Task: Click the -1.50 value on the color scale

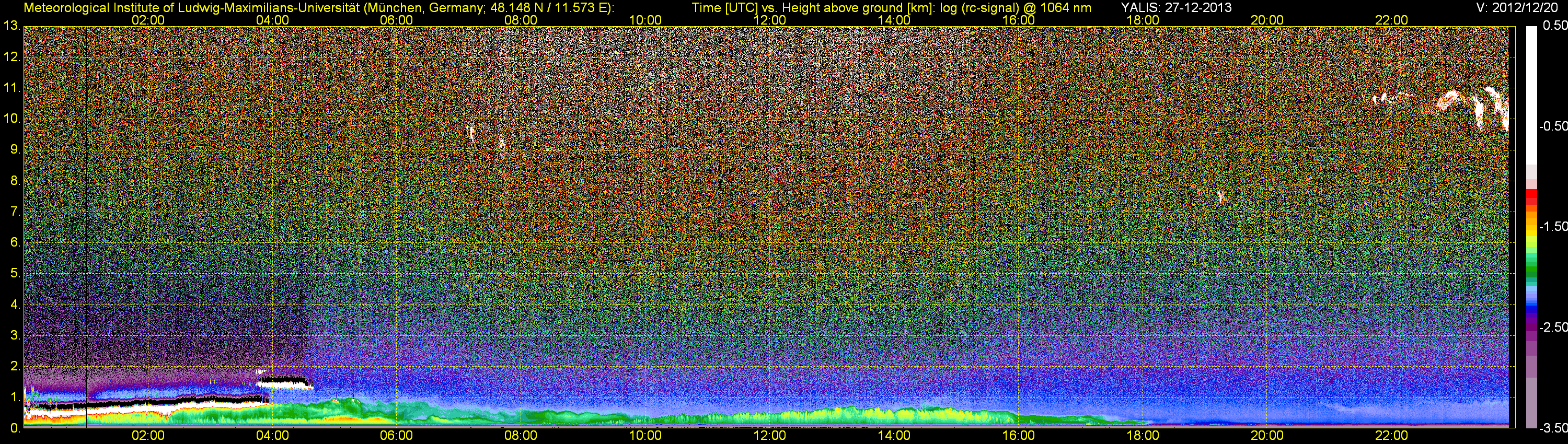Action: [1553, 226]
